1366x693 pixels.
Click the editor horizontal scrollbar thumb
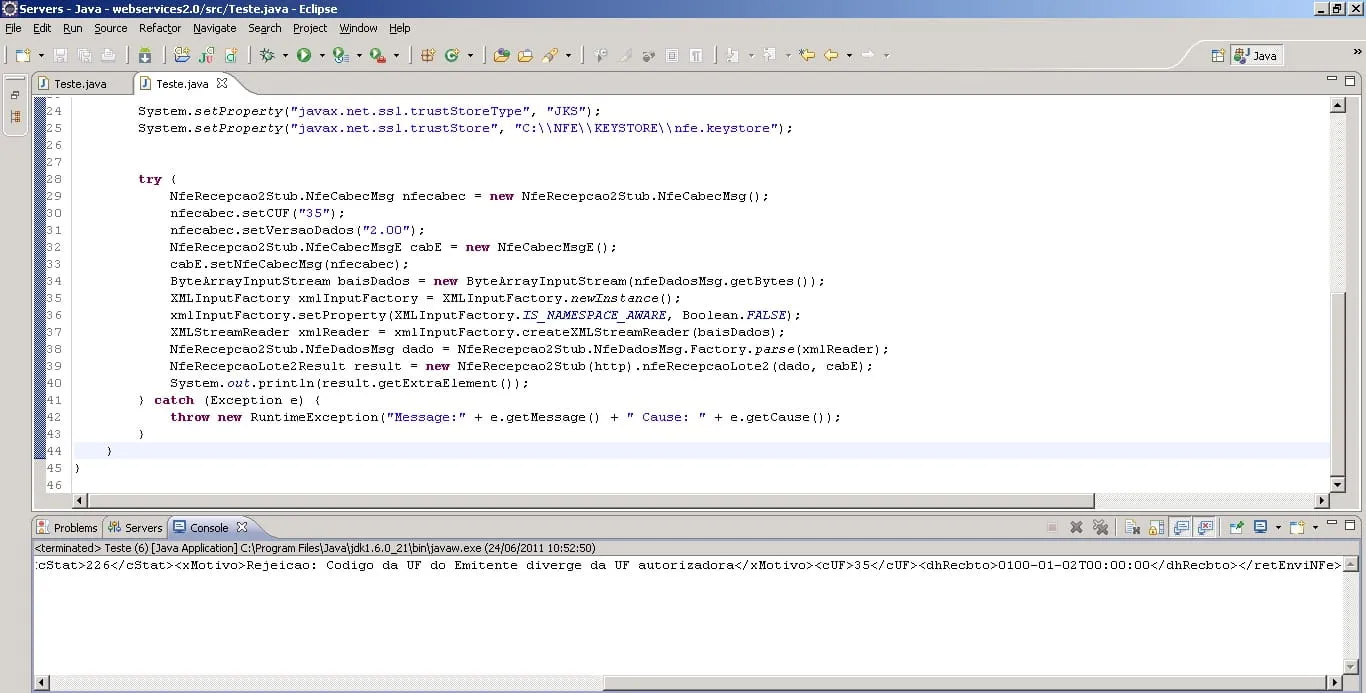tap(590, 500)
